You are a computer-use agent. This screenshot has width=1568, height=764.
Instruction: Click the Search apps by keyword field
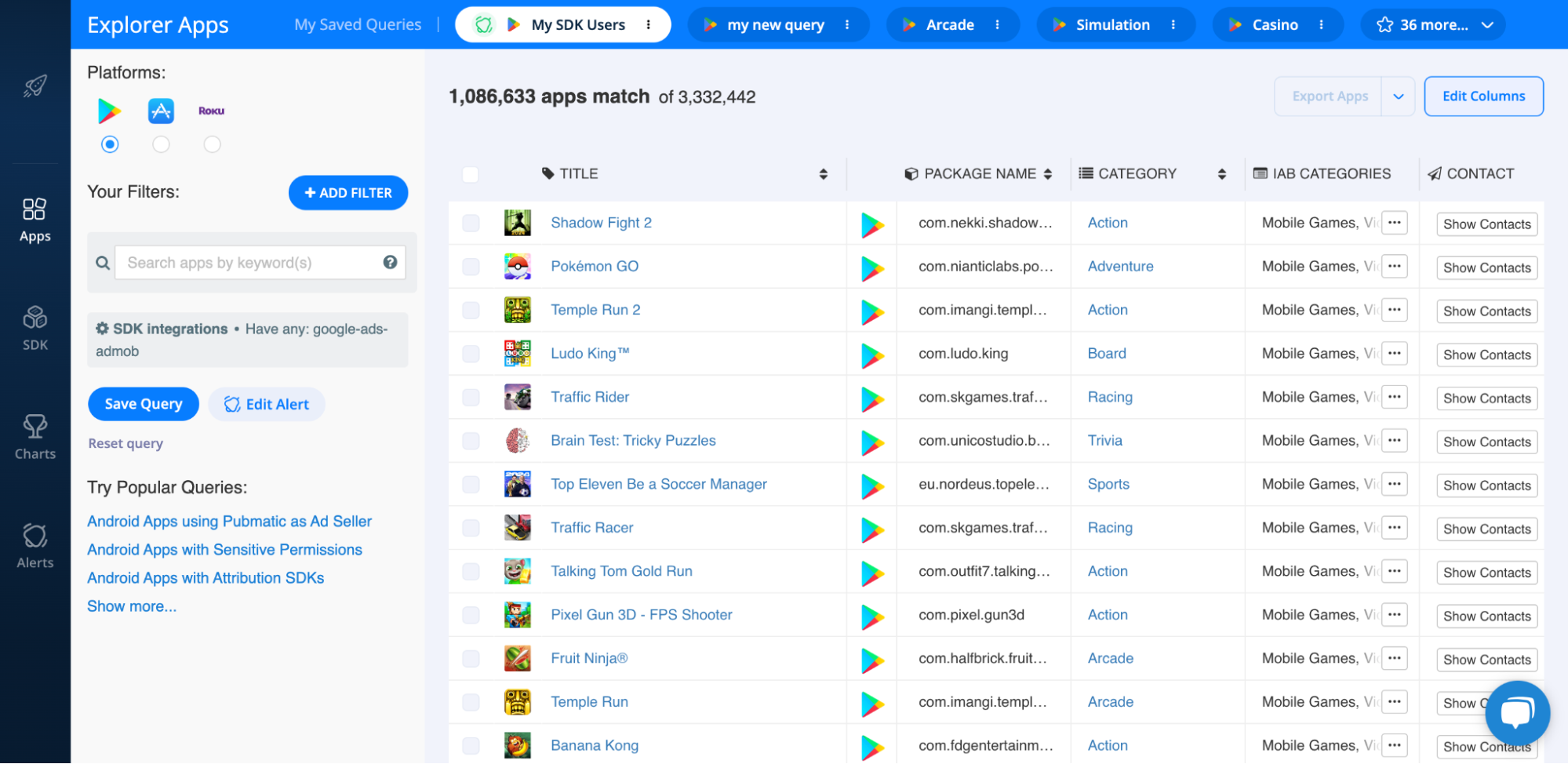click(x=260, y=263)
